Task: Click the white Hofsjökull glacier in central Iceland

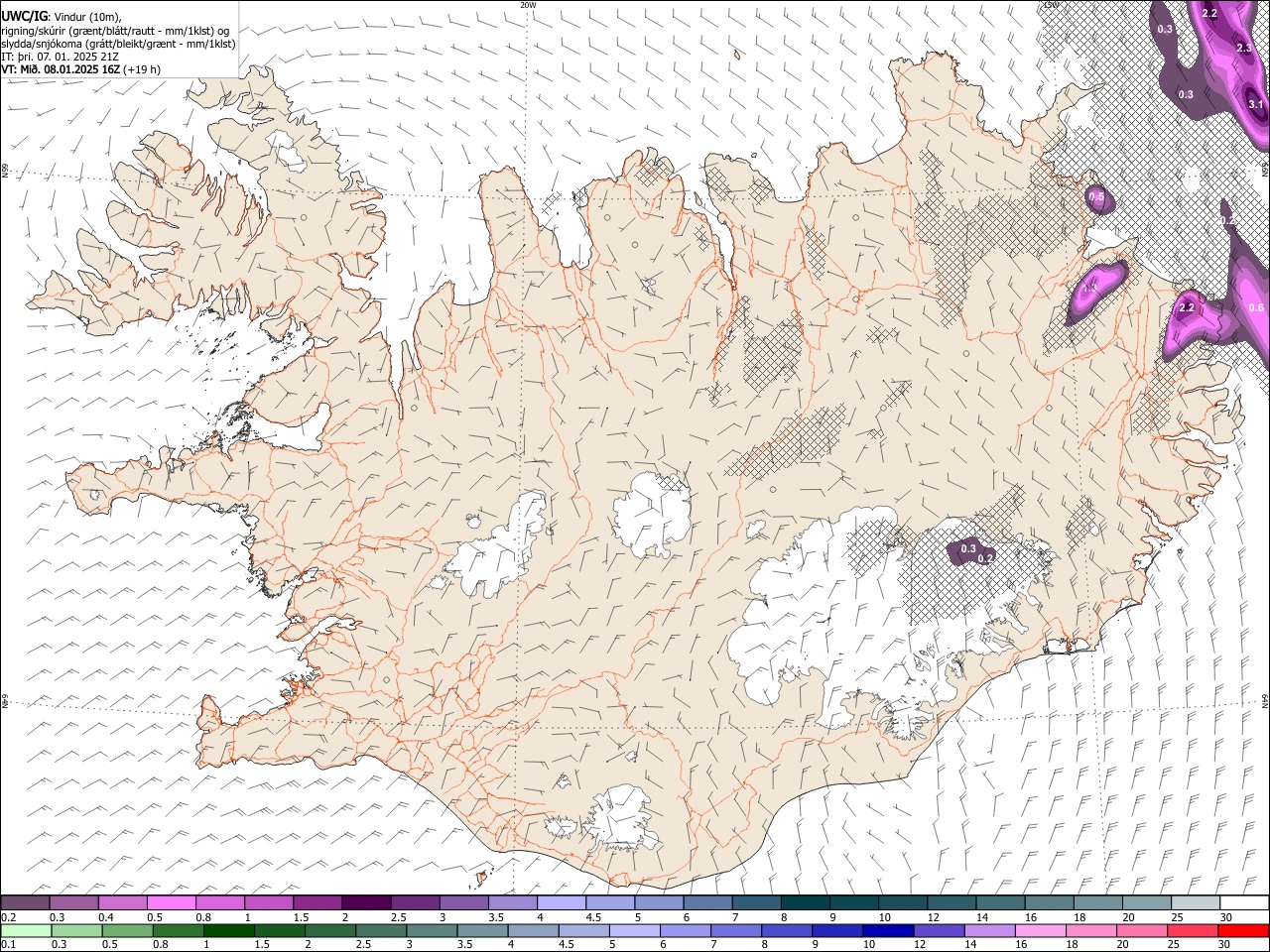Action: click(652, 514)
